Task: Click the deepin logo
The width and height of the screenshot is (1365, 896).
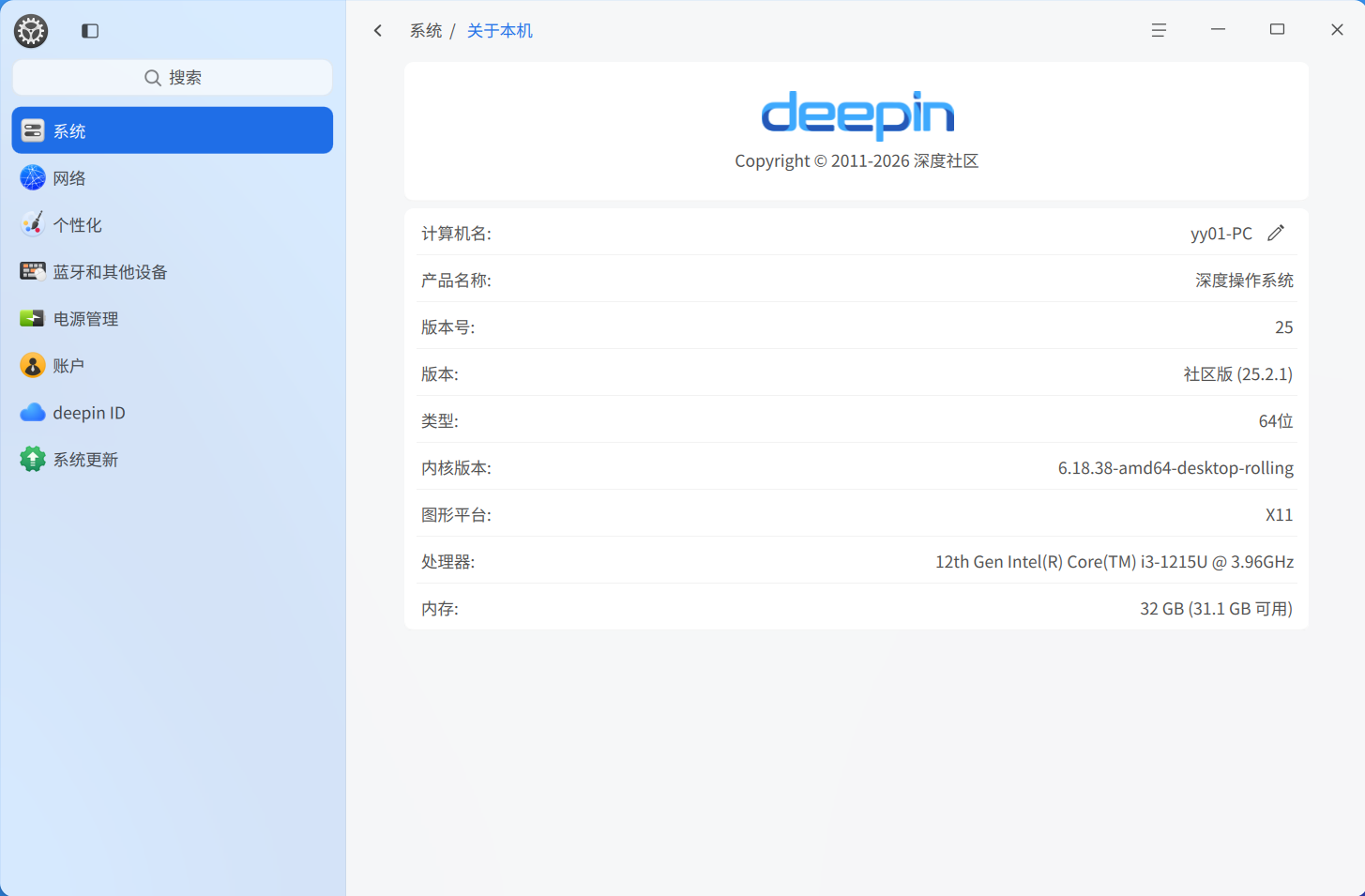Action: click(857, 114)
